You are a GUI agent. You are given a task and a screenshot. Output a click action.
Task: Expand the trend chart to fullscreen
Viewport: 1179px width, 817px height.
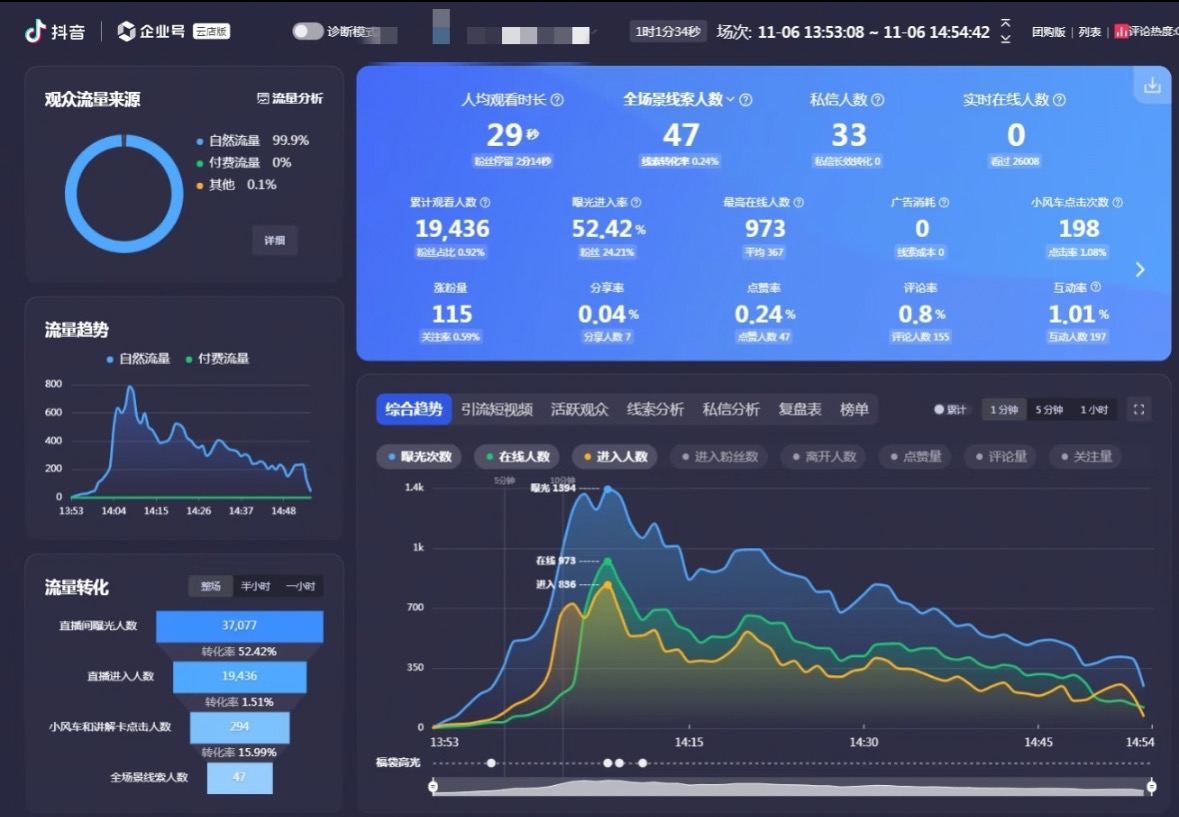tap(1139, 410)
